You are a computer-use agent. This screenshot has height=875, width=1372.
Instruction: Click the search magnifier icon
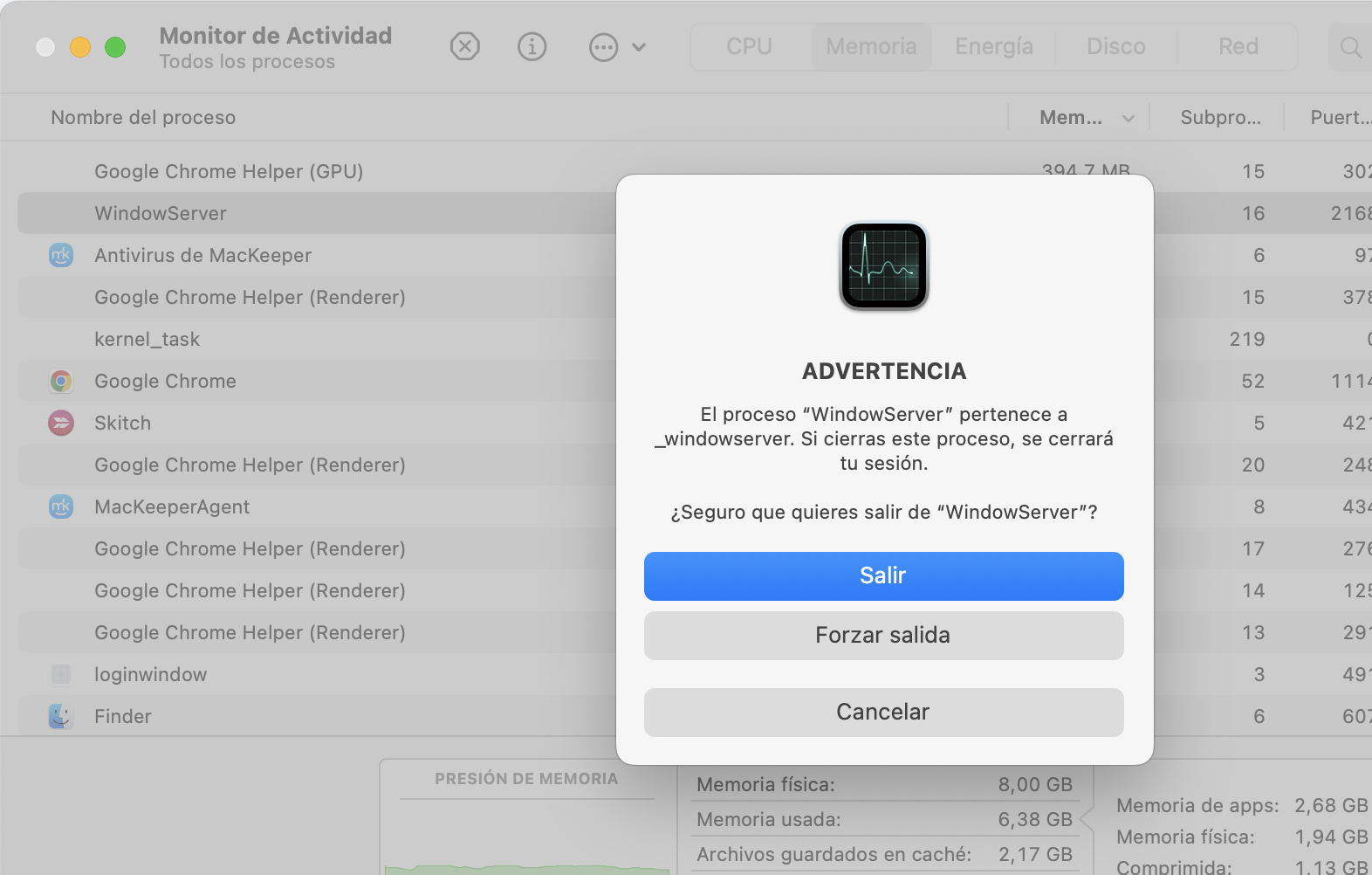pos(1350,47)
